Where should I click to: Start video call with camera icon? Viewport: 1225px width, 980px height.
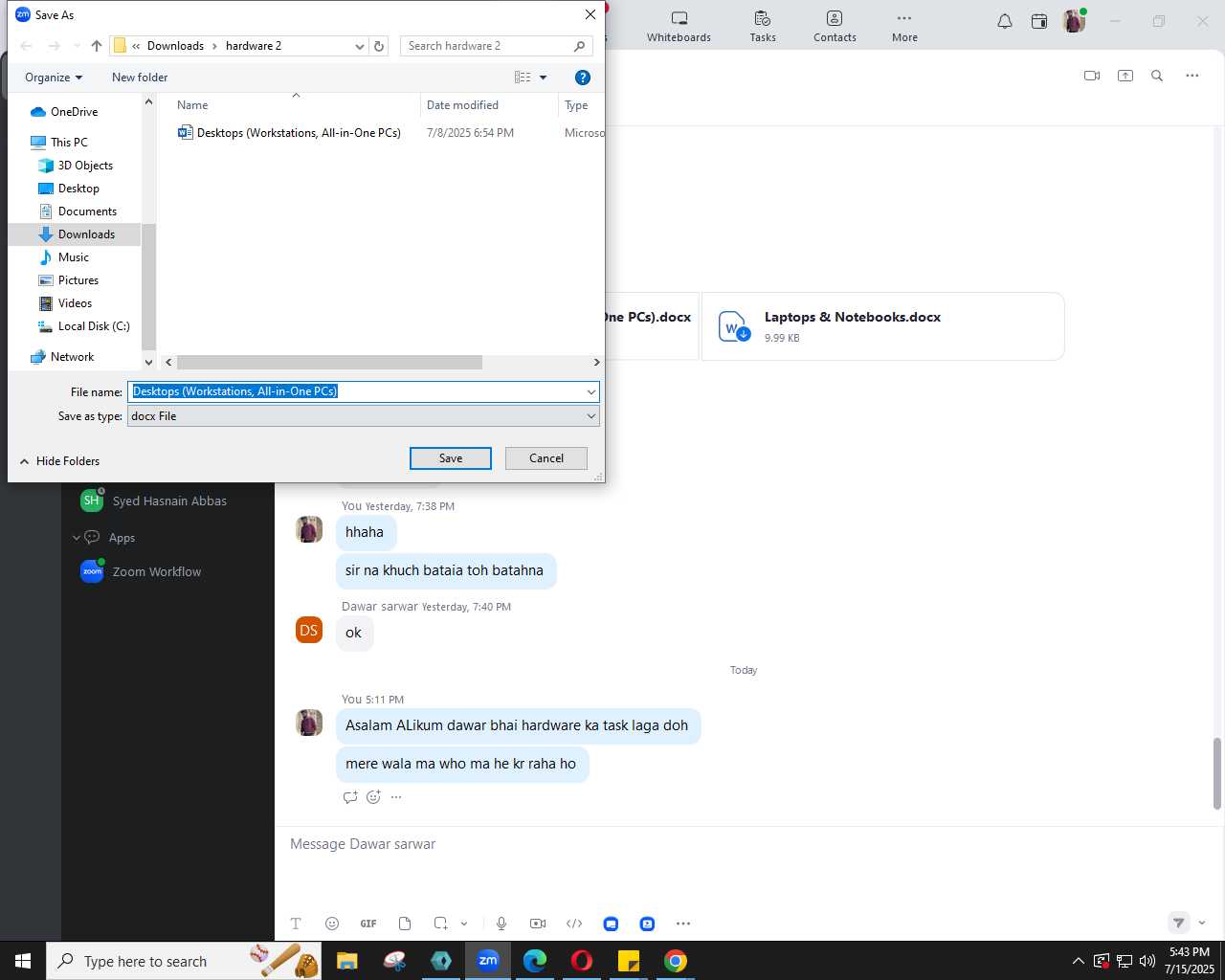[1092, 76]
